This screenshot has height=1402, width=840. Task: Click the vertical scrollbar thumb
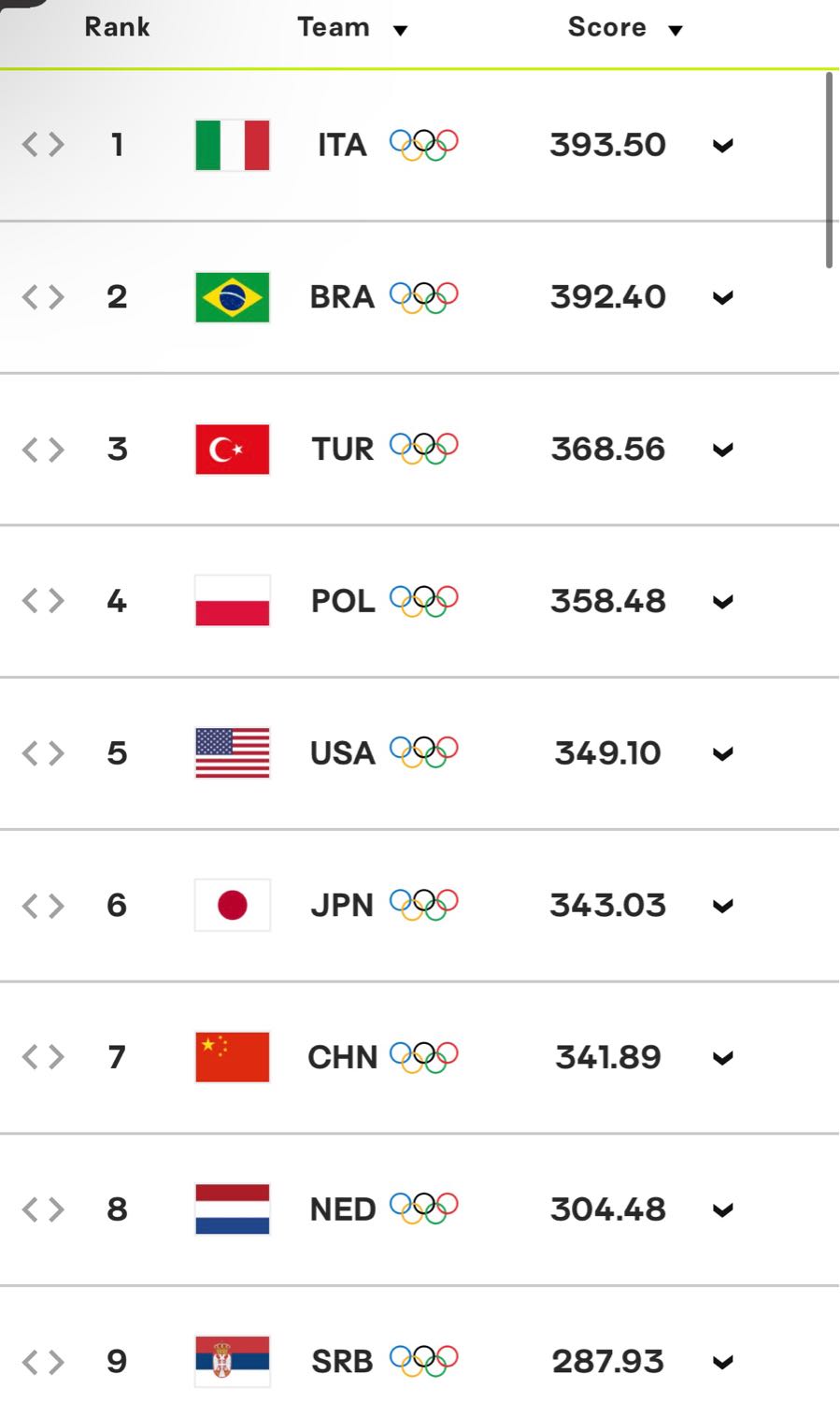point(829,170)
